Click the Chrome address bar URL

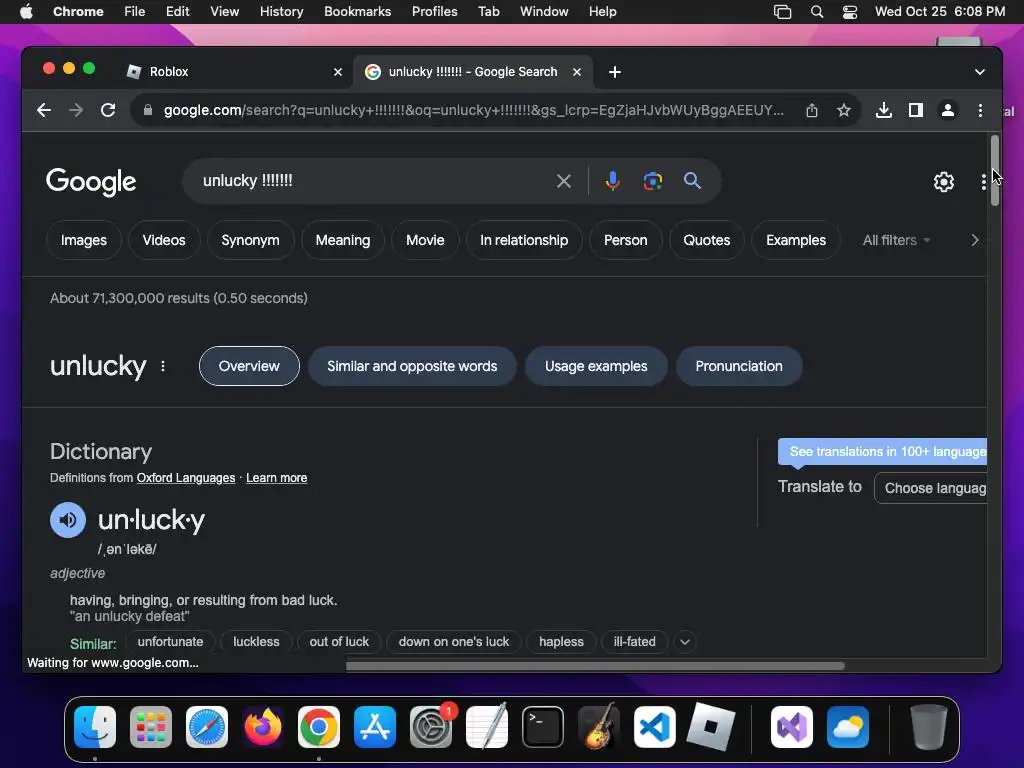coord(473,110)
